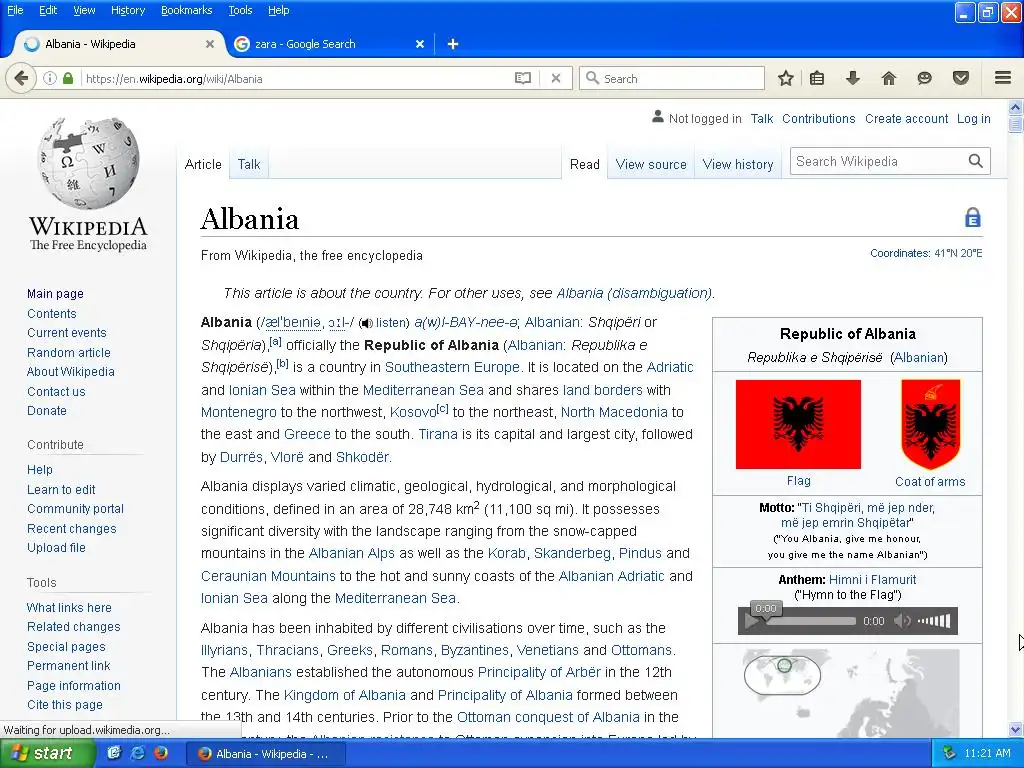Open a new tab with plus button
The width and height of the screenshot is (1024, 768).
point(453,44)
